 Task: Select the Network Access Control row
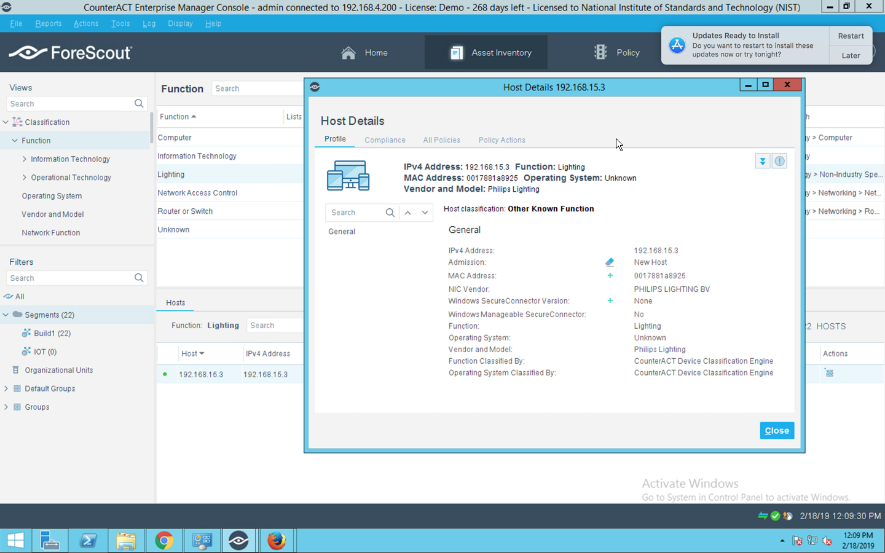pyautogui.click(x=230, y=193)
